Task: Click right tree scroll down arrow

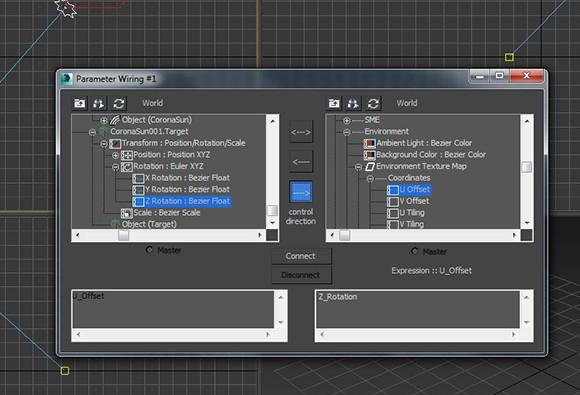Action: (527, 223)
